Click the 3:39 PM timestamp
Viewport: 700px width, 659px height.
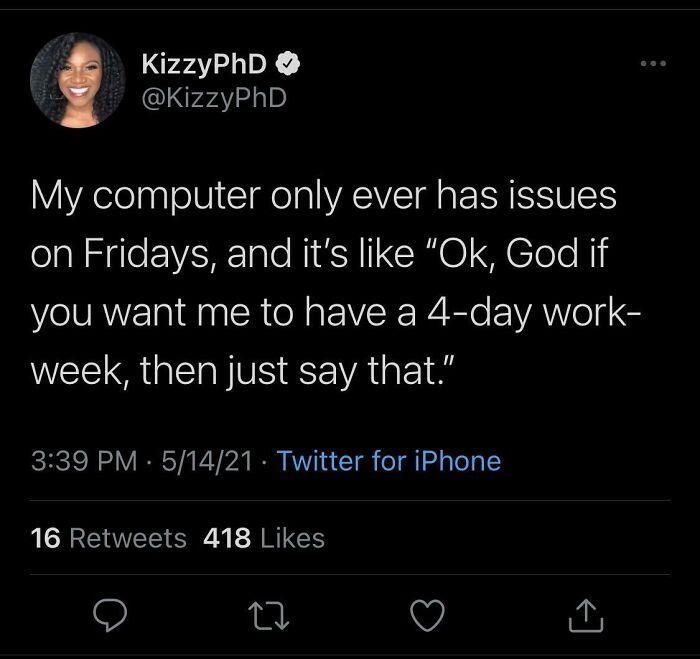pos(84,461)
